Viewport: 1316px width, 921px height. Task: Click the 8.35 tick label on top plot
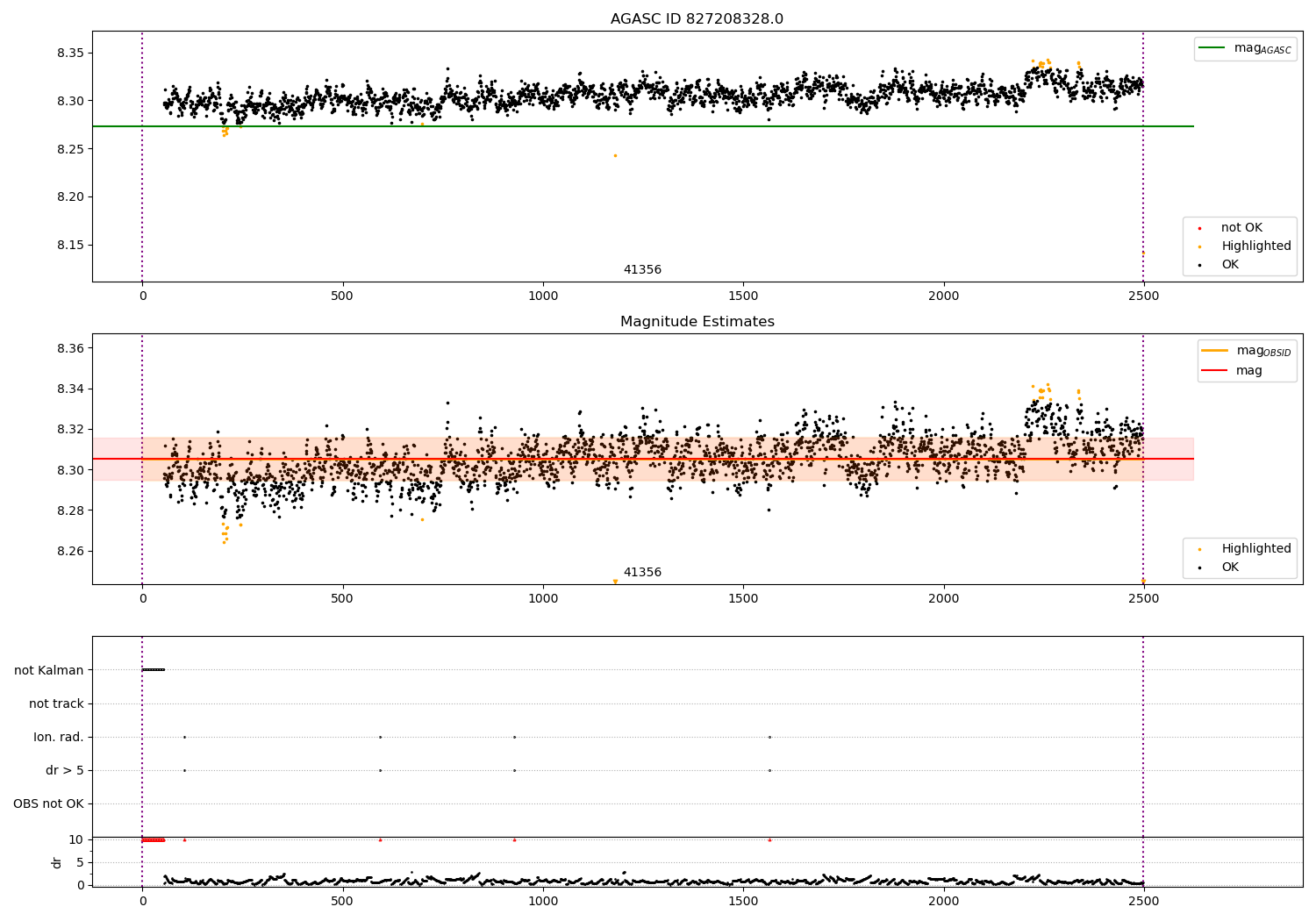click(70, 54)
